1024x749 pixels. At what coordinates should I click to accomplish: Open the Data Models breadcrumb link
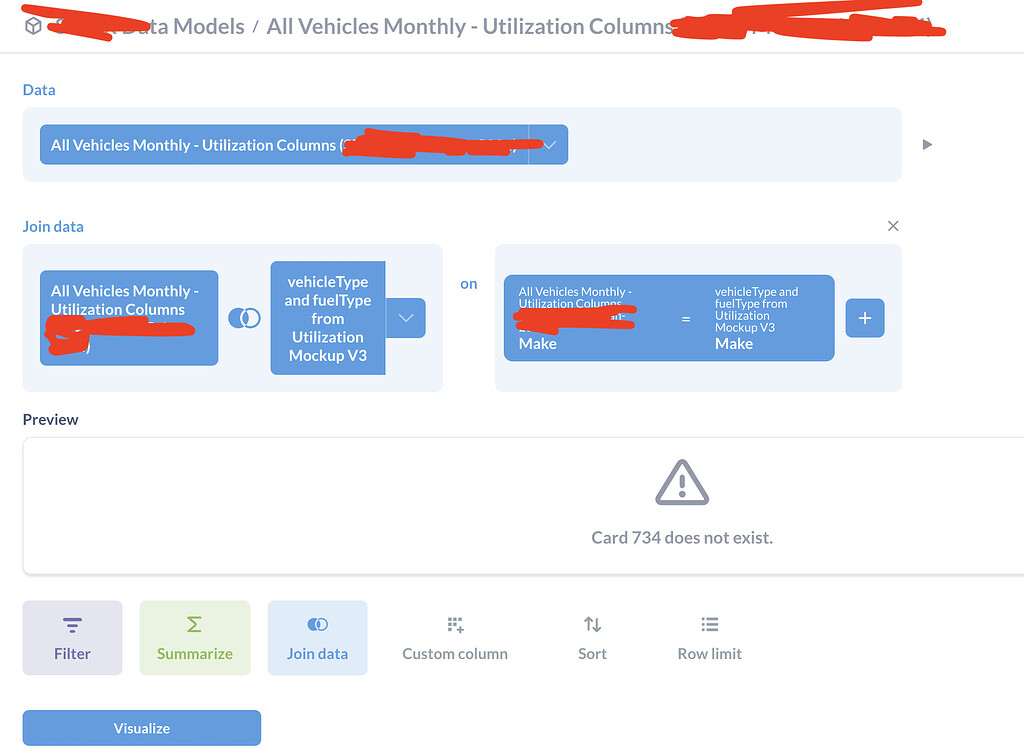tap(185, 27)
